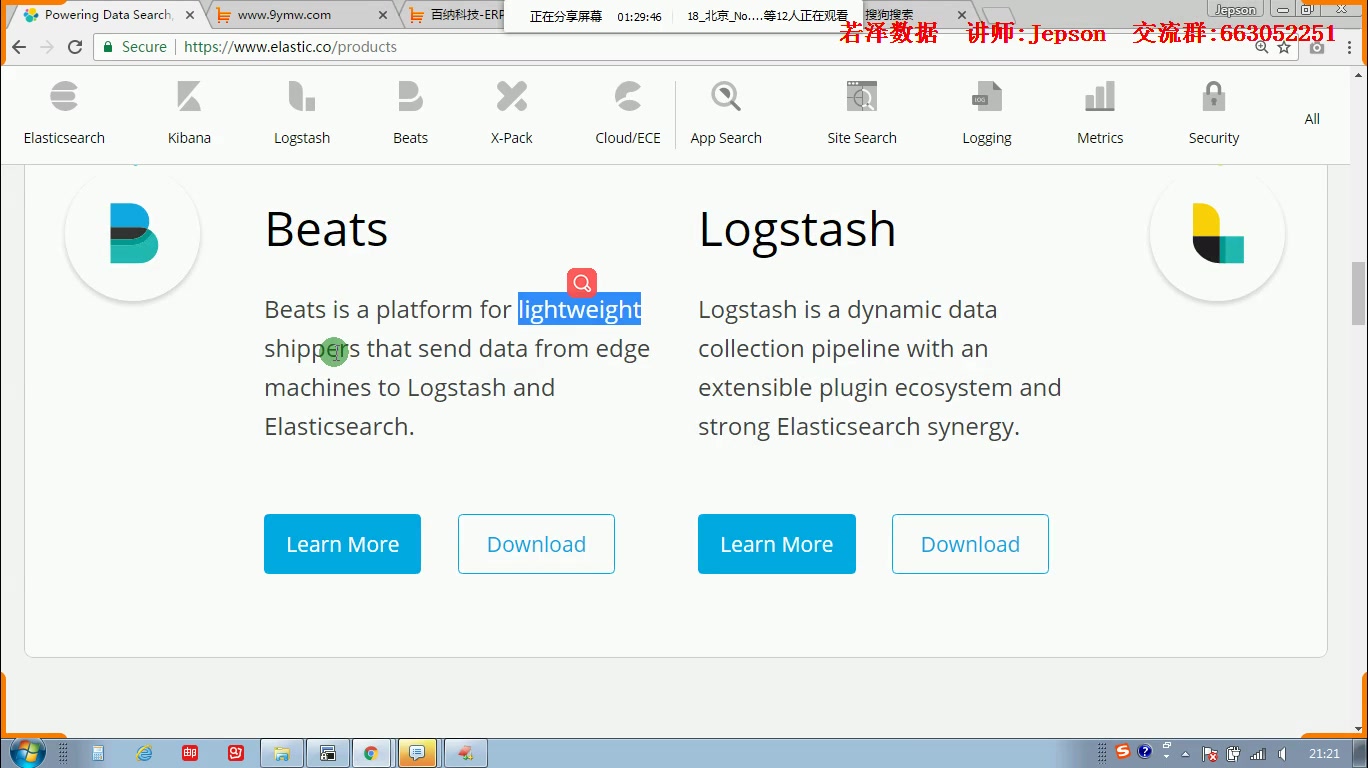Open the Site Search icon
This screenshot has height=768, width=1368.
(x=862, y=97)
